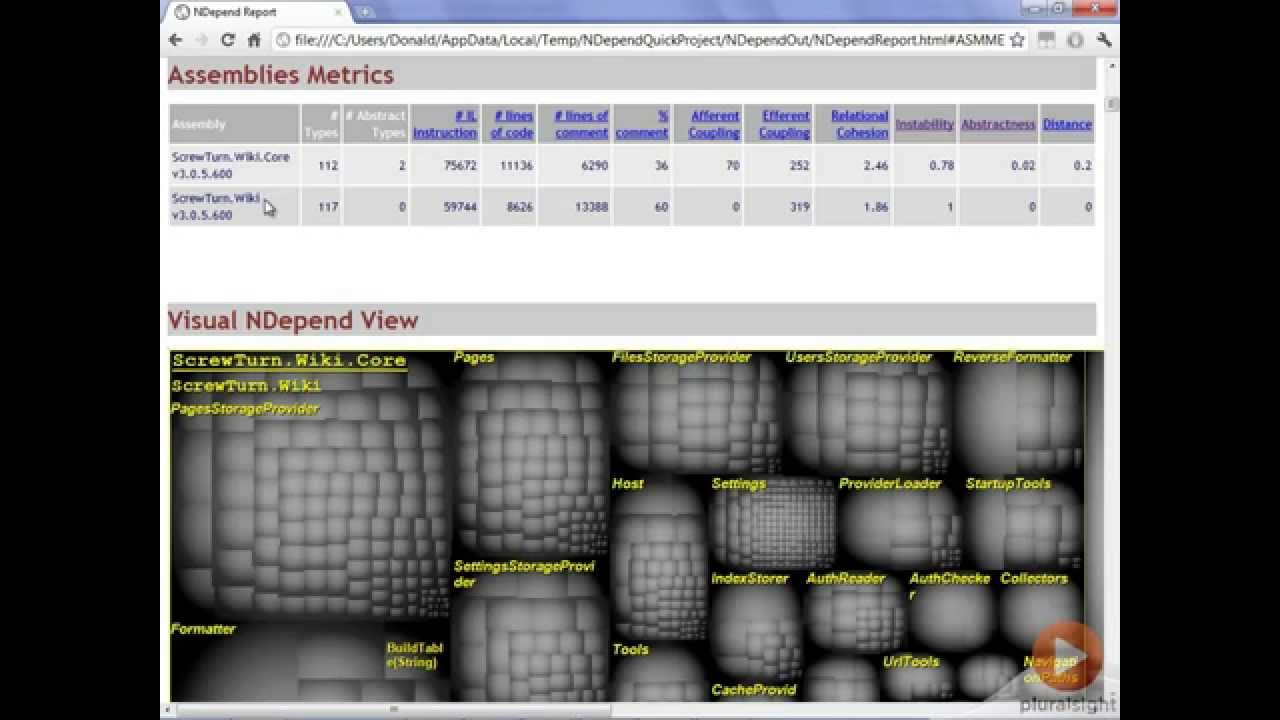
Task: Click the 75672 IL instruction value
Action: pyautogui.click(x=460, y=165)
